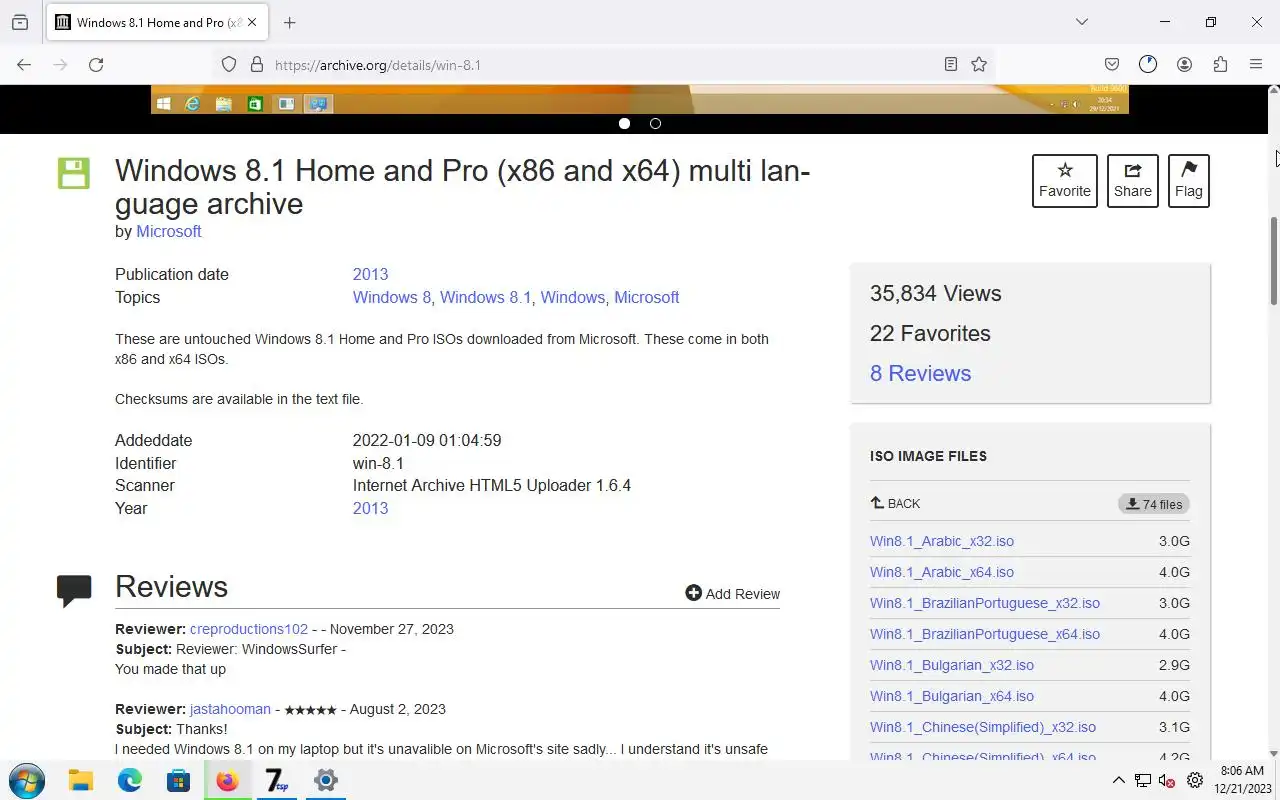The image size is (1280, 800).
Task: Close the Windows 8.1 Home and Pro tab
Action: (x=252, y=22)
